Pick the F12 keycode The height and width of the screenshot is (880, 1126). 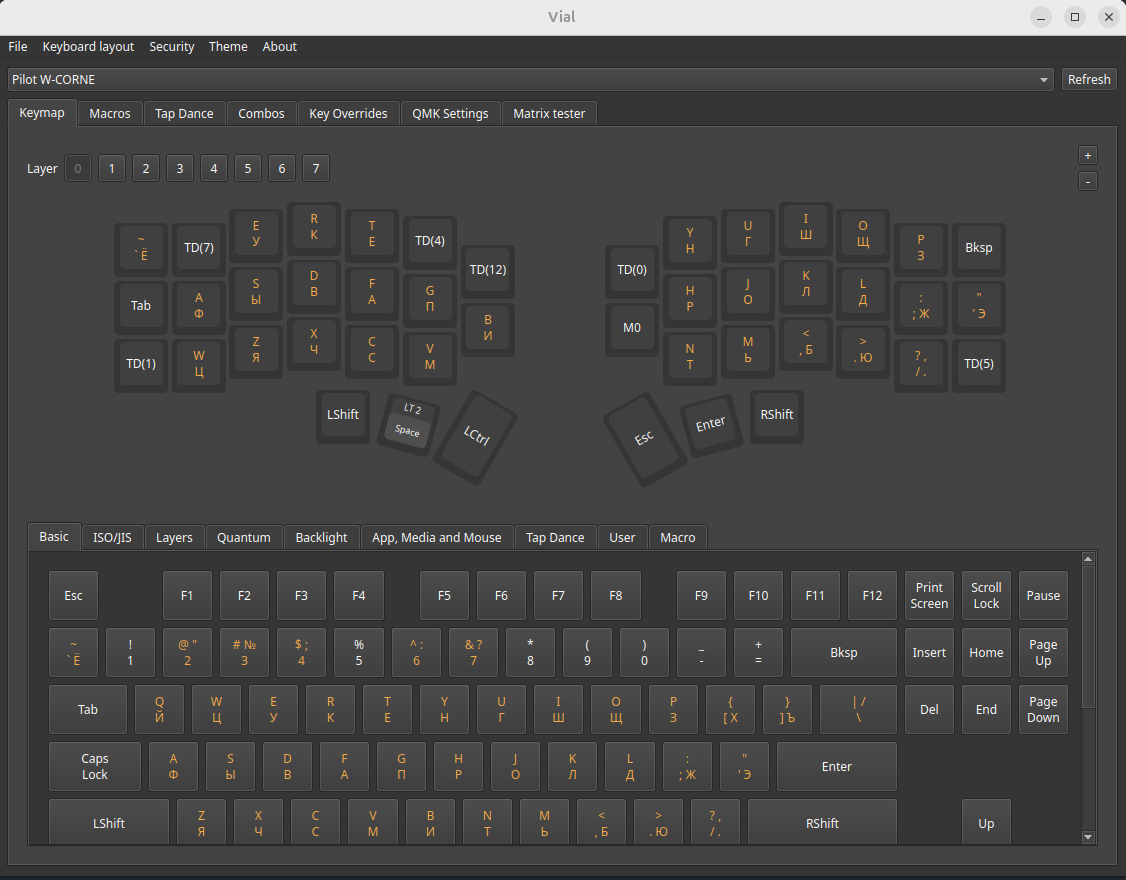click(873, 596)
